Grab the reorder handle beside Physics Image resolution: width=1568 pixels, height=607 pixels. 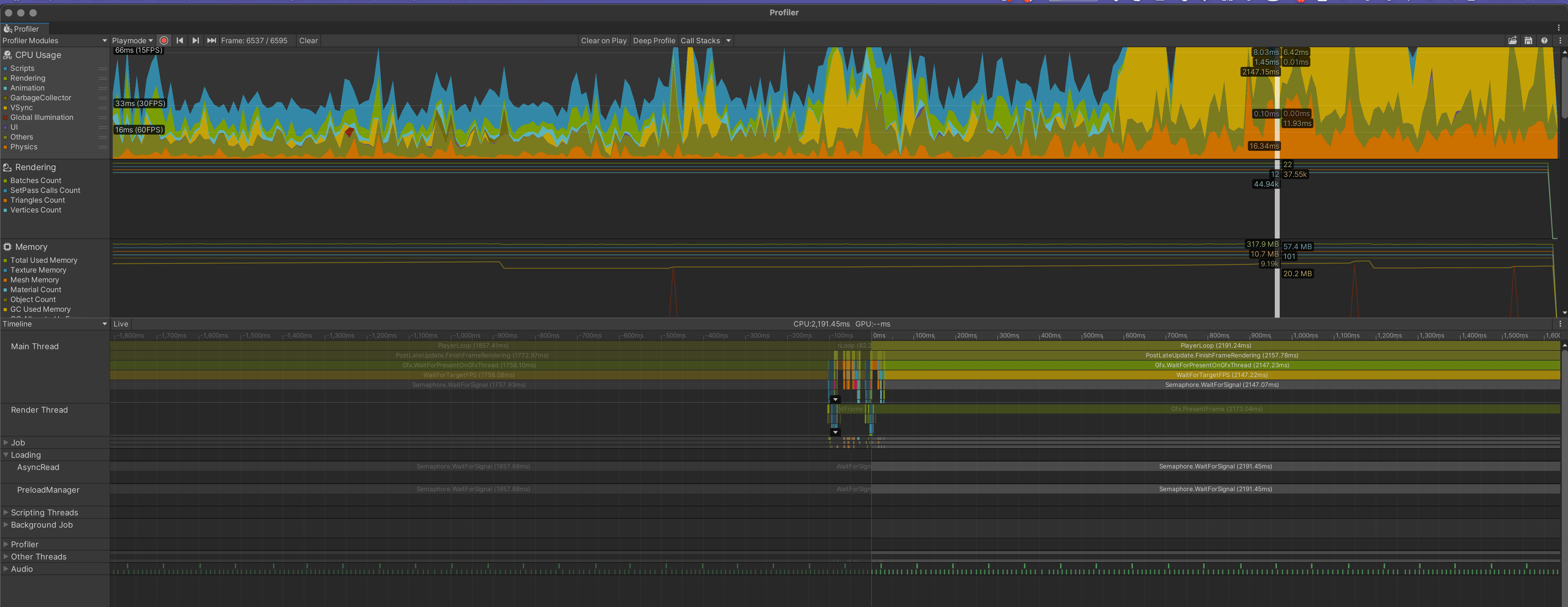103,147
